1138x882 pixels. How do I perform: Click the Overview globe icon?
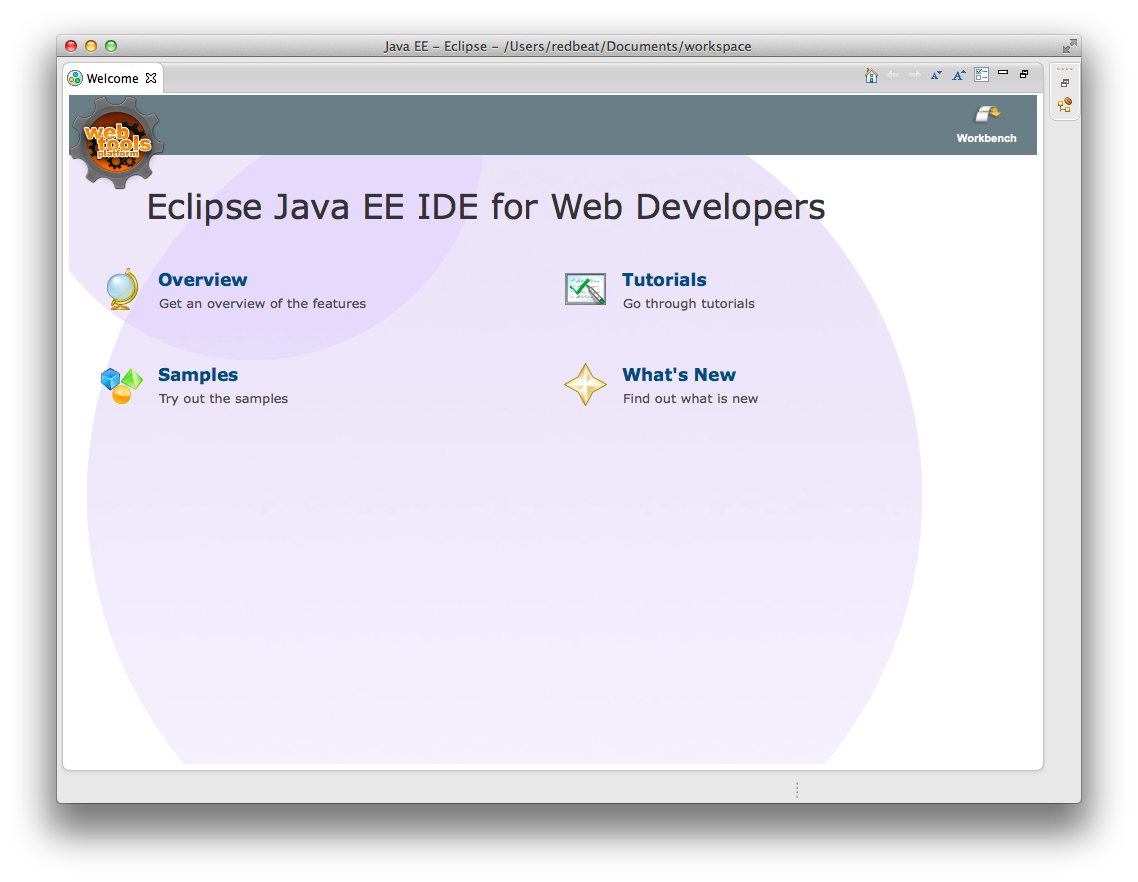[123, 289]
